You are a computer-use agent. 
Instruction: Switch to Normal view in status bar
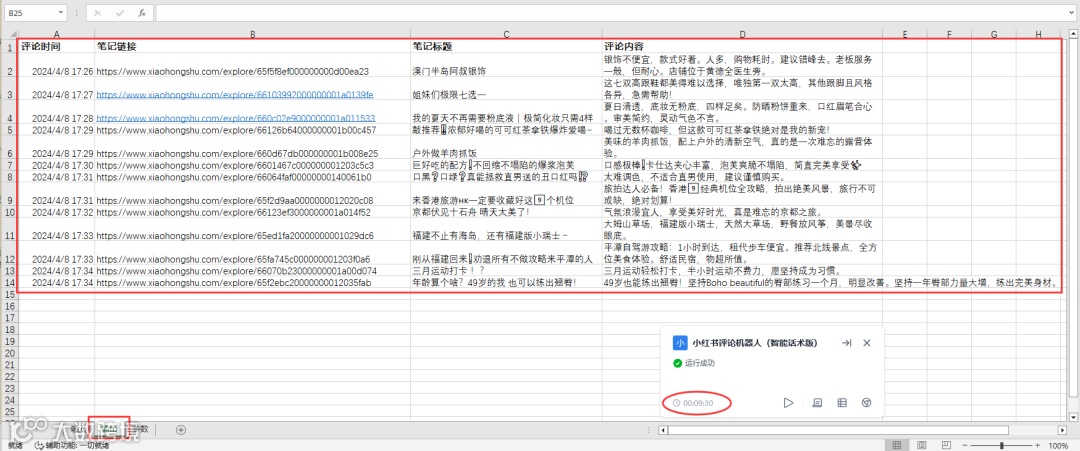click(x=897, y=445)
